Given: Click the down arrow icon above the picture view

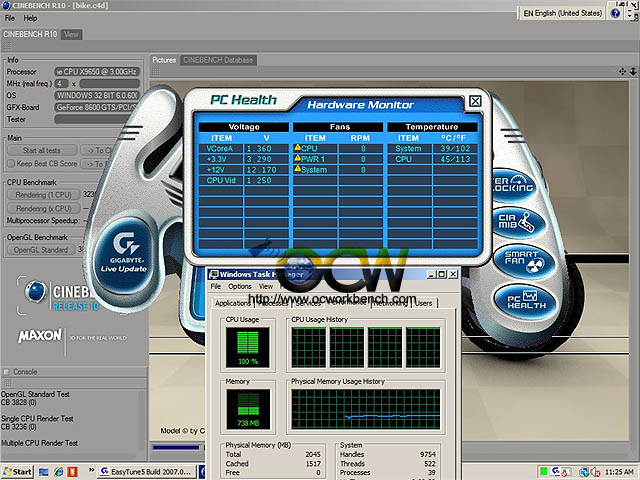Looking at the screenshot, I should point(633,71).
